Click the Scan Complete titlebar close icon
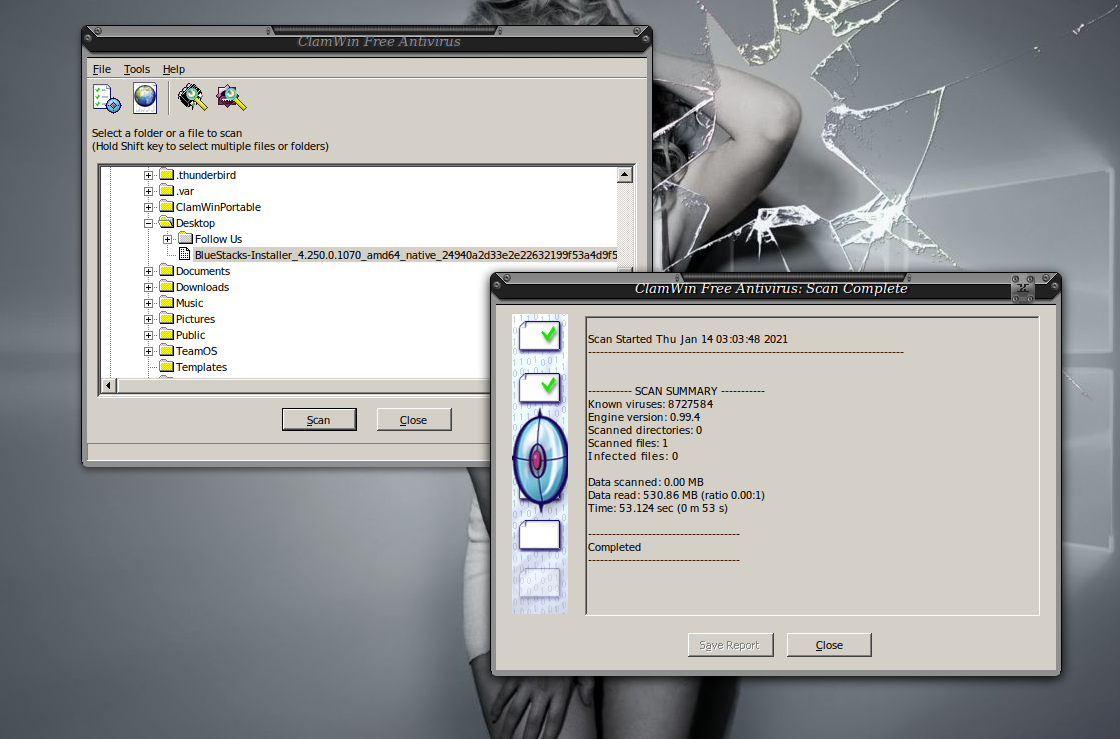1120x739 pixels. [x=1024, y=289]
